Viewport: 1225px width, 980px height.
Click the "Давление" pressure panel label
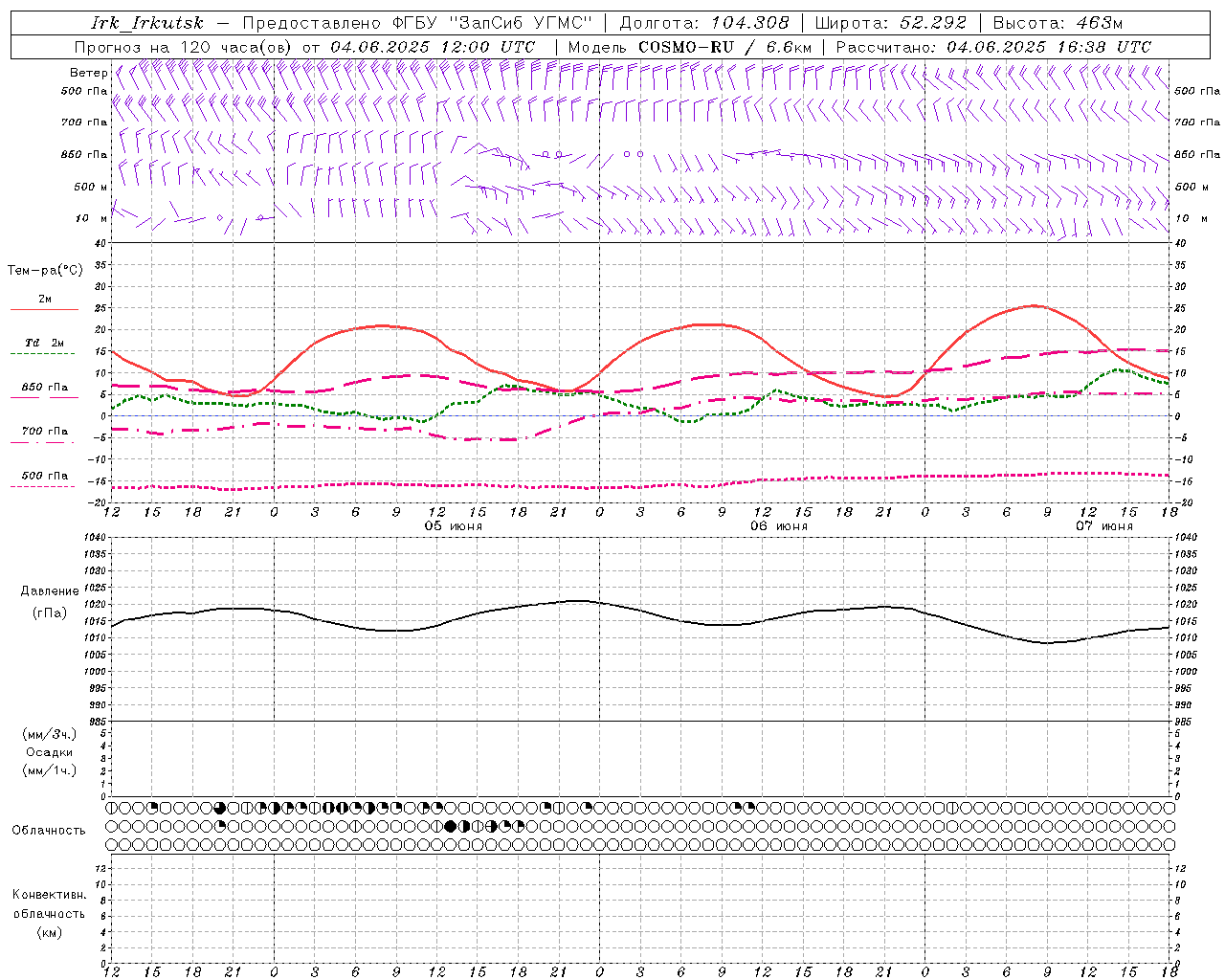point(50,591)
